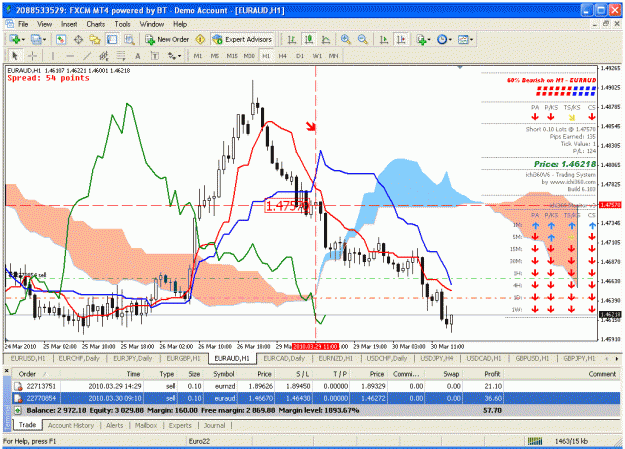Open the Tools menu
The height and width of the screenshot is (449, 625).
(122, 24)
